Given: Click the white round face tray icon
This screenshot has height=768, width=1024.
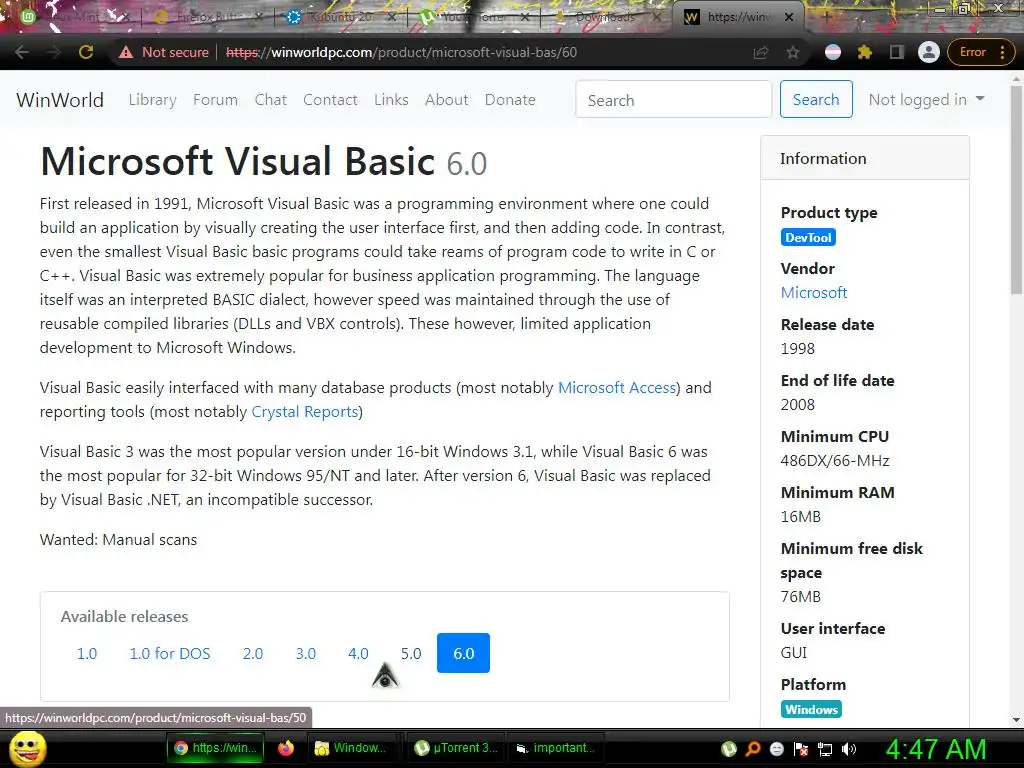Looking at the screenshot, I should point(776,749).
